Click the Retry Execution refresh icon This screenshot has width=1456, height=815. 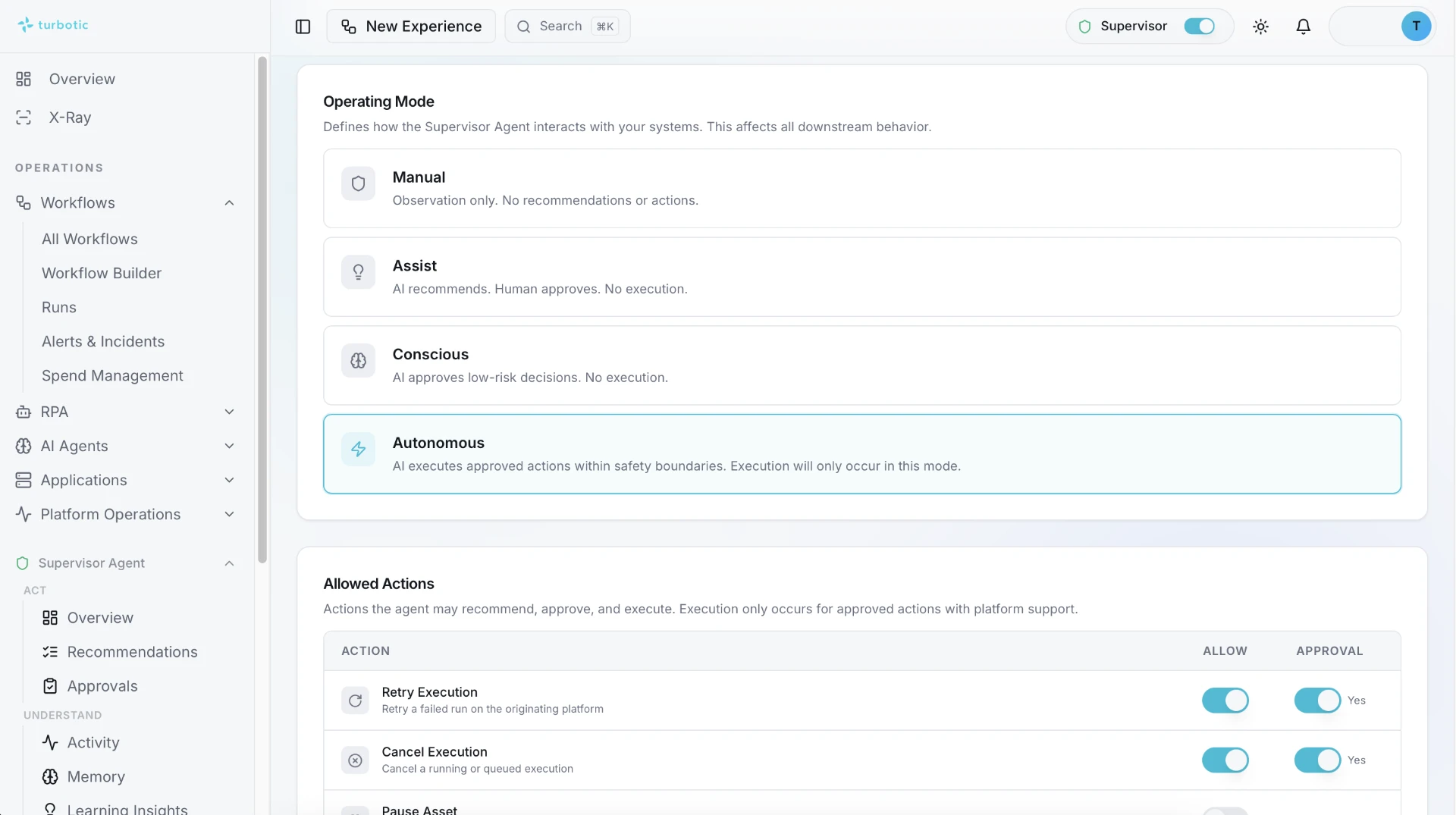[x=355, y=701]
